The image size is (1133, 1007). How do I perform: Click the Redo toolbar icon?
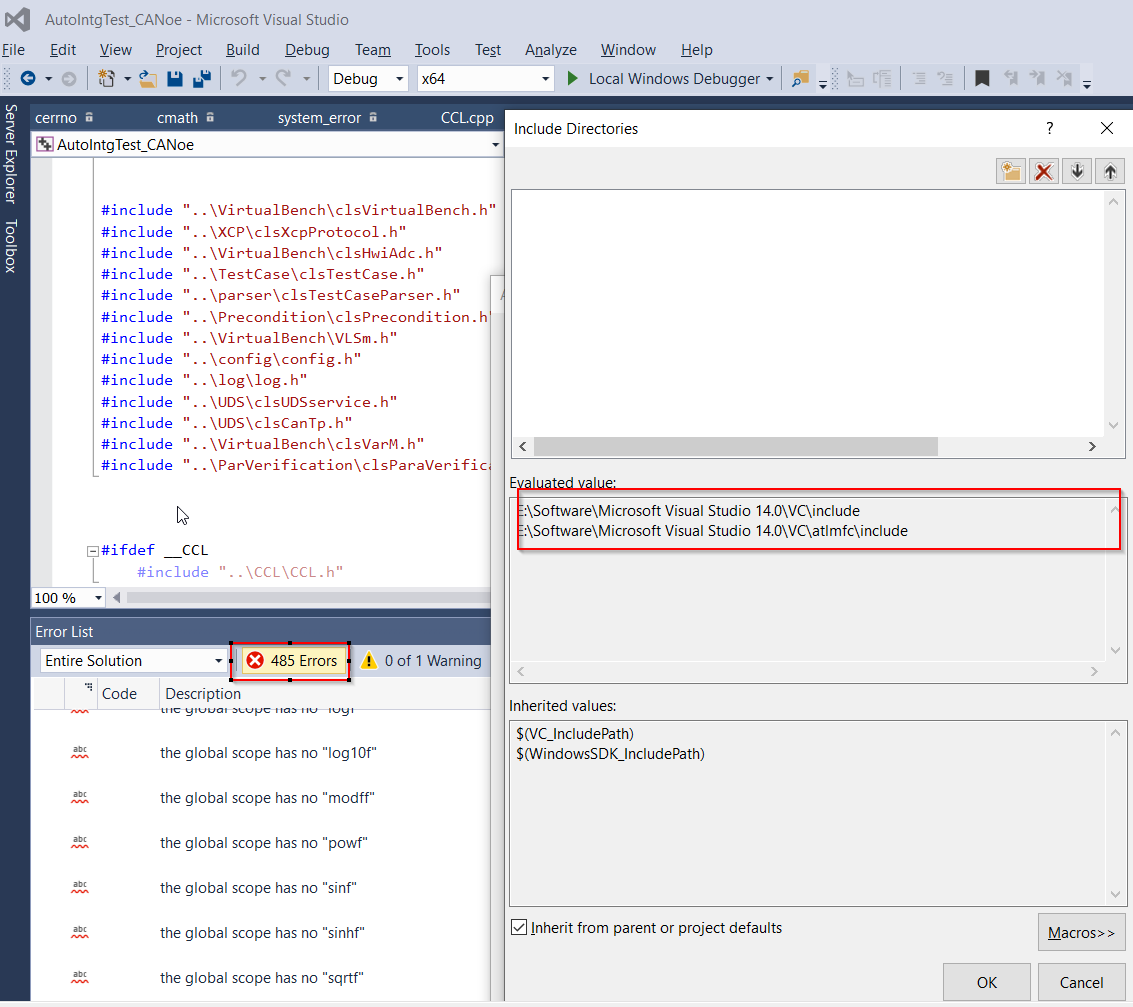coord(283,78)
